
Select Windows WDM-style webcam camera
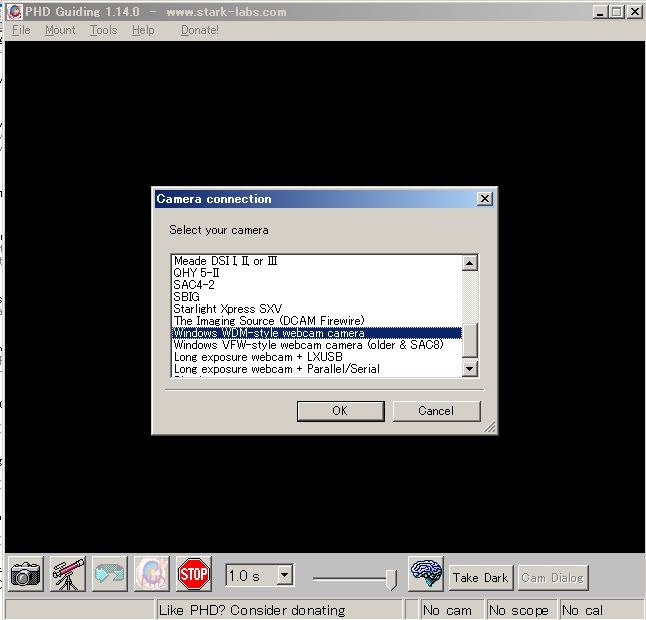tap(316, 333)
